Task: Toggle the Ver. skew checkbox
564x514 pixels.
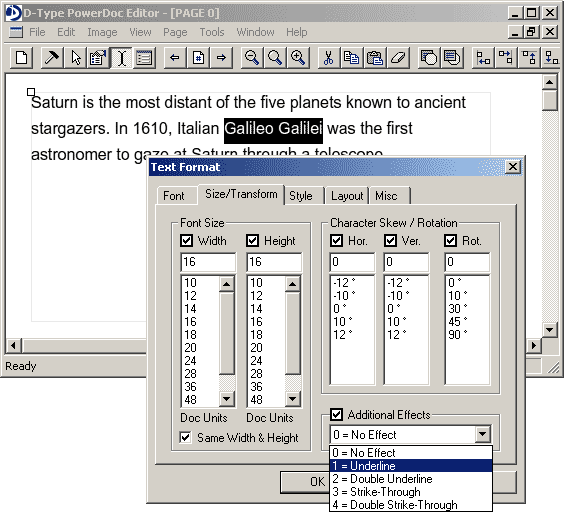Action: coord(390,240)
